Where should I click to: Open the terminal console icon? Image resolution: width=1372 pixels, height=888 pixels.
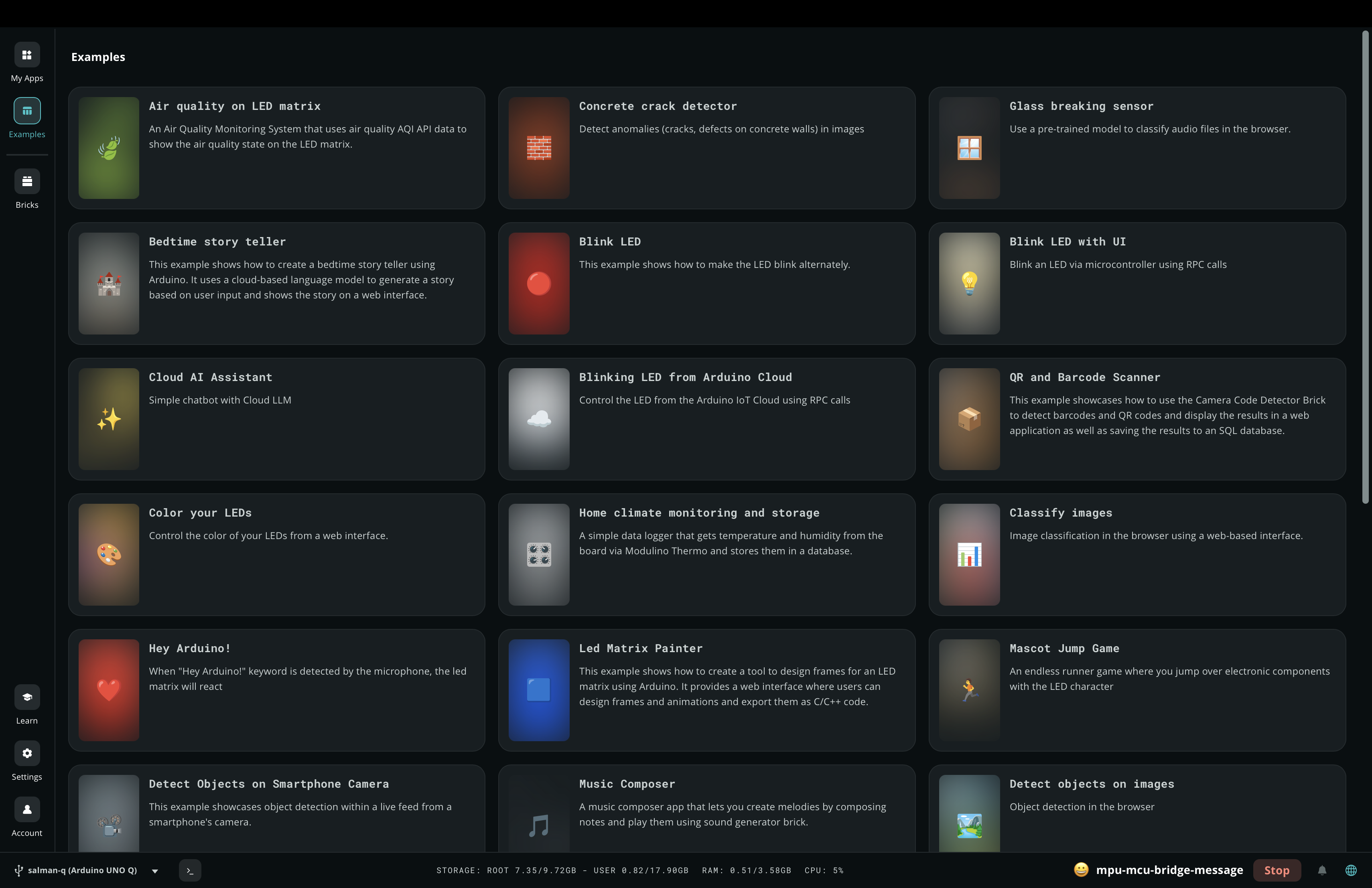pyautogui.click(x=190, y=871)
